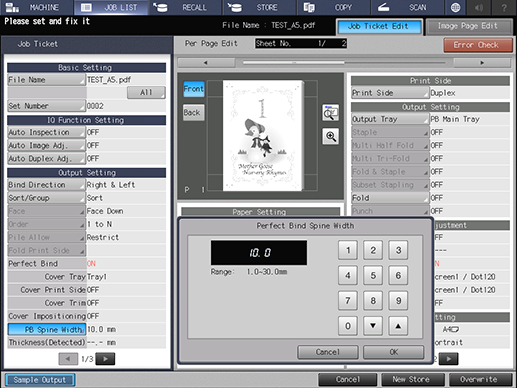This screenshot has height=388, width=517.
Task: Click the sheet navigation slider bar
Action: (344, 63)
